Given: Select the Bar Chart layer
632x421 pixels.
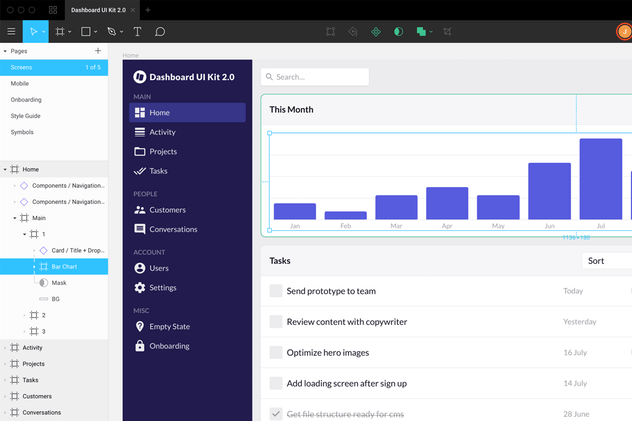Looking at the screenshot, I should click(x=54, y=267).
